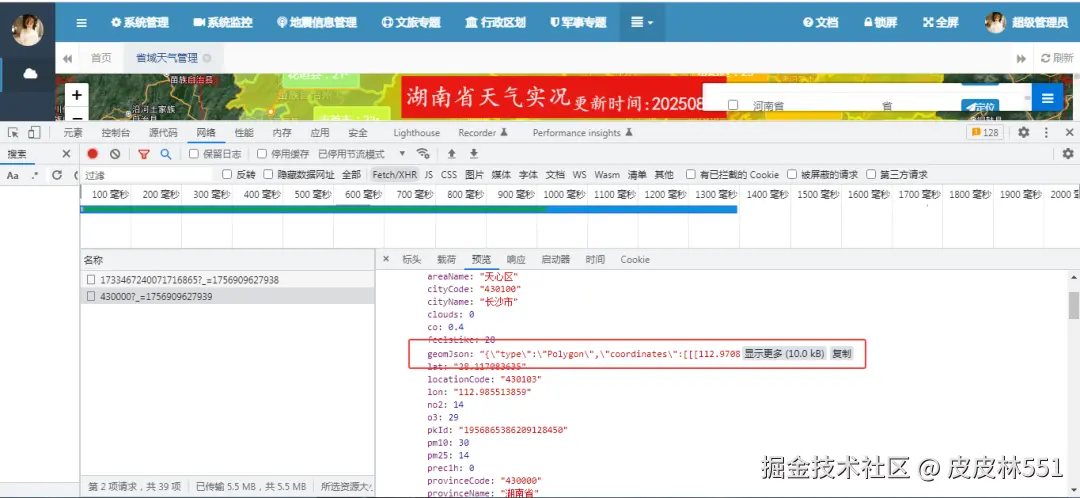Click the import HAR upload icon
The width and height of the screenshot is (1080, 498).
coord(452,154)
